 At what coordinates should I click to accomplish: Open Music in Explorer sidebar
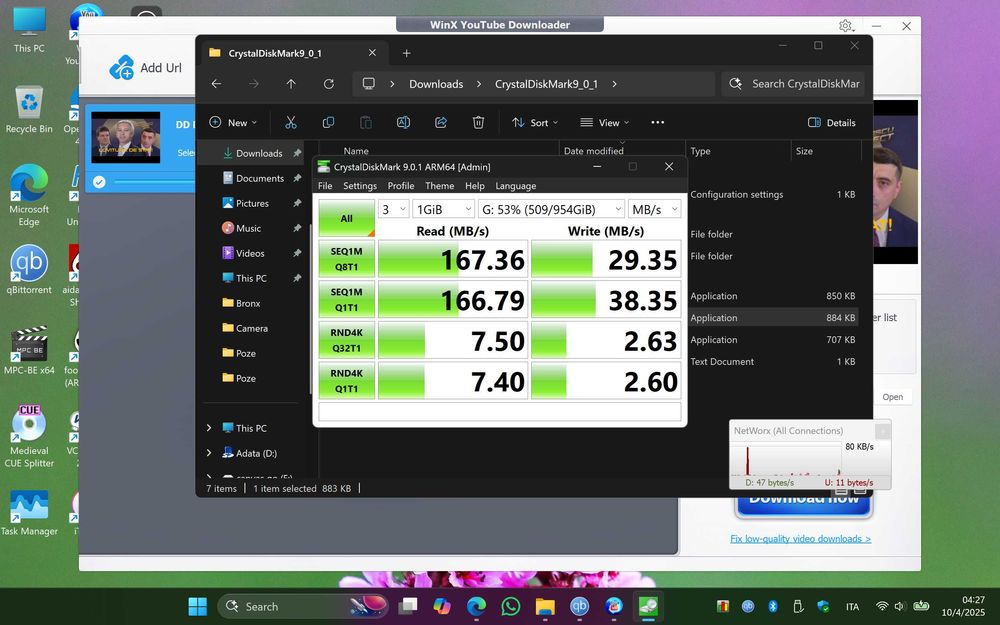(x=248, y=228)
